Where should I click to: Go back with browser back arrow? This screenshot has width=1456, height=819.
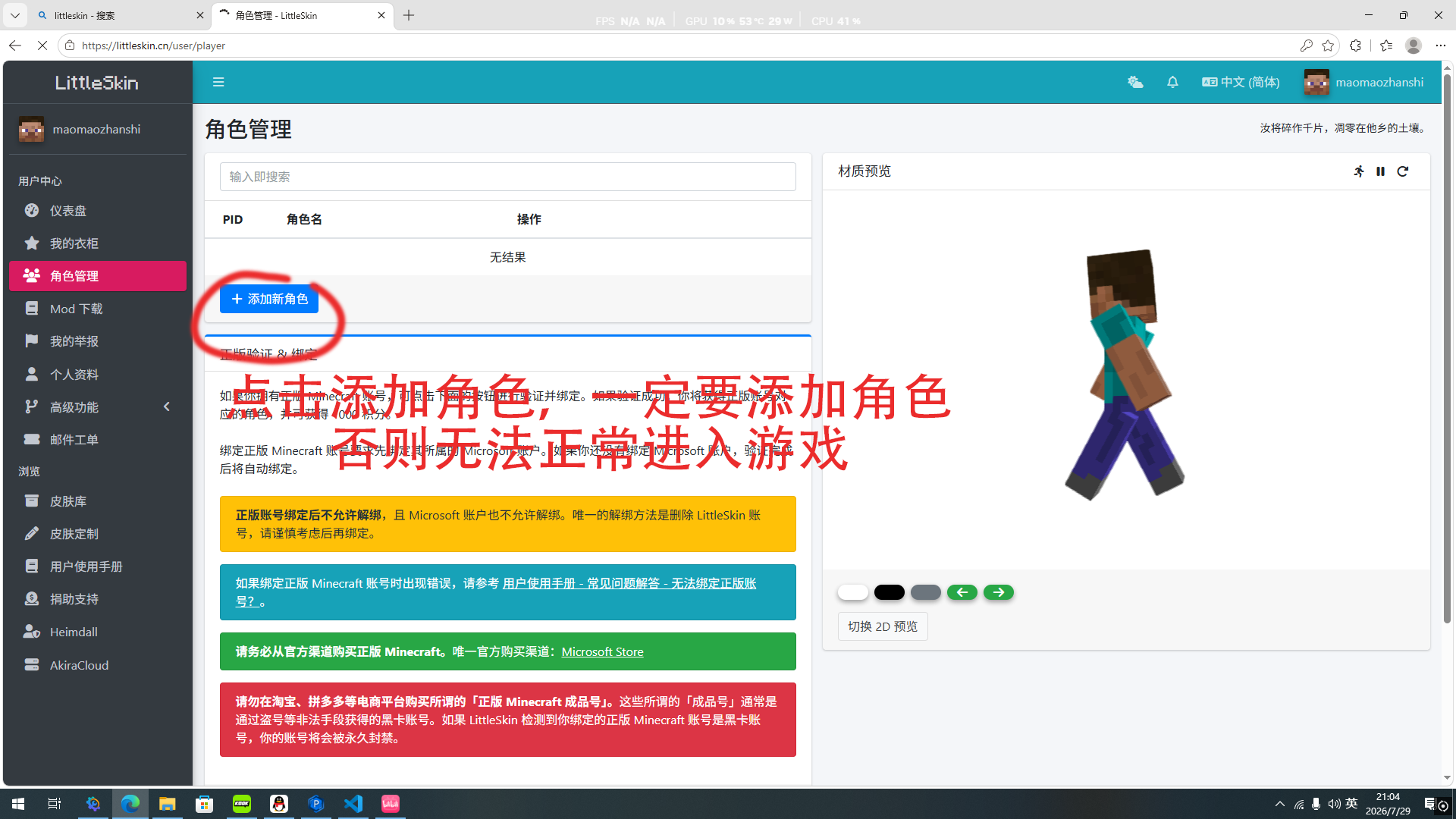[15, 45]
